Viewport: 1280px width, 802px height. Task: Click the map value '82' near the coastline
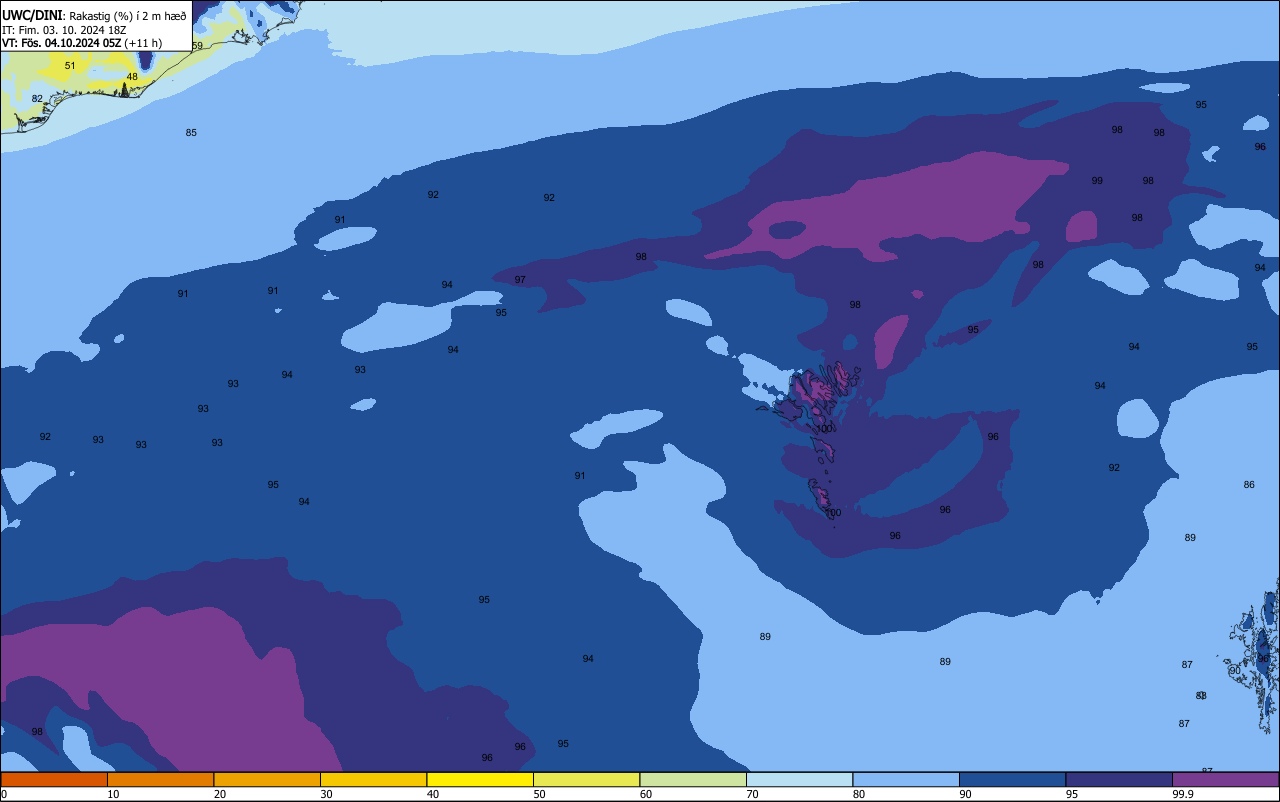(37, 98)
